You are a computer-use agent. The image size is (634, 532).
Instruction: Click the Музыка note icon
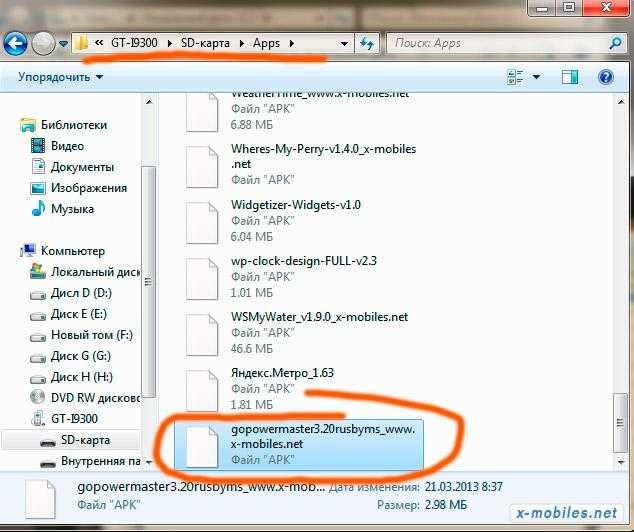pyautogui.click(x=38, y=209)
